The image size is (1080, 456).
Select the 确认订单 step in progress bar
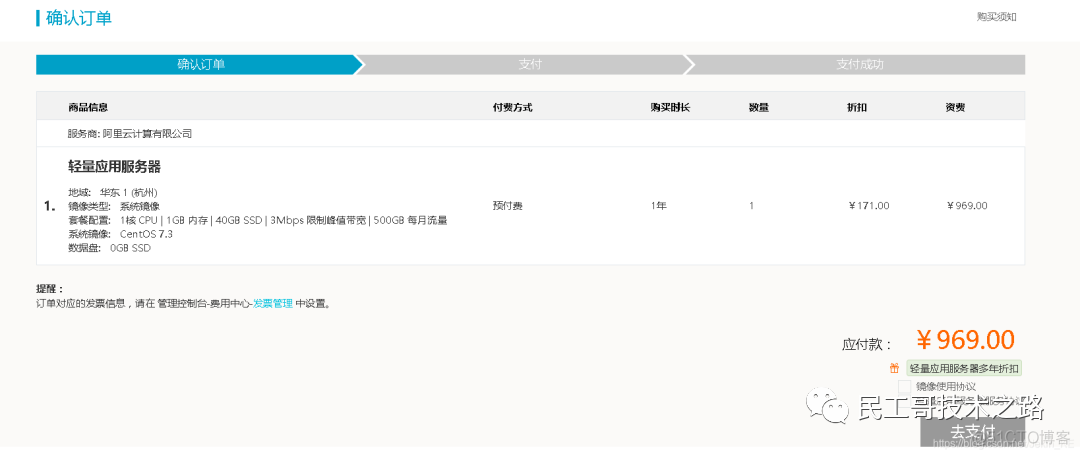199,65
